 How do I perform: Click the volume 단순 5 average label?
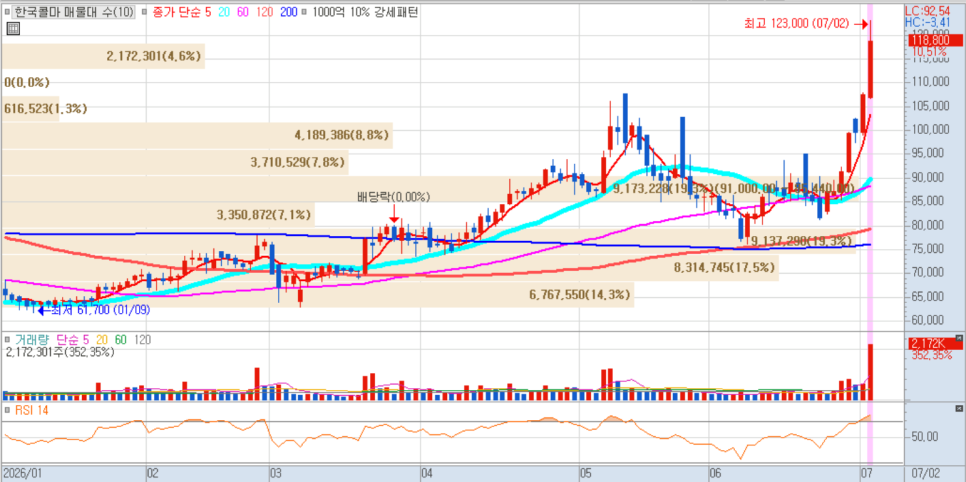tap(72, 340)
